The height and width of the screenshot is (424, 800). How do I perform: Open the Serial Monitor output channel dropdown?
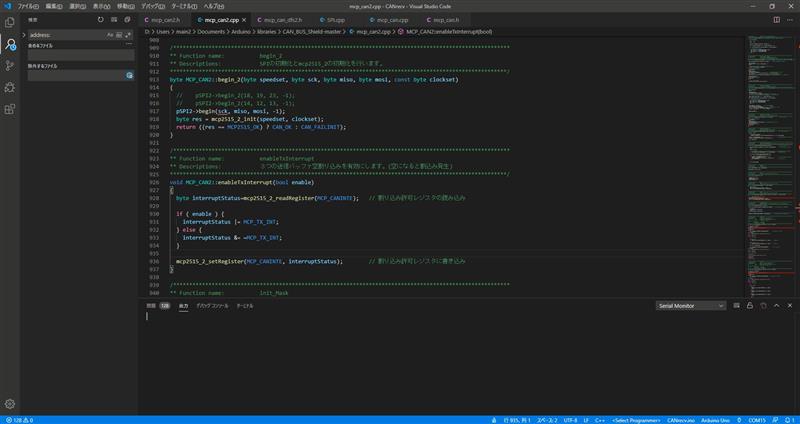[x=691, y=306]
